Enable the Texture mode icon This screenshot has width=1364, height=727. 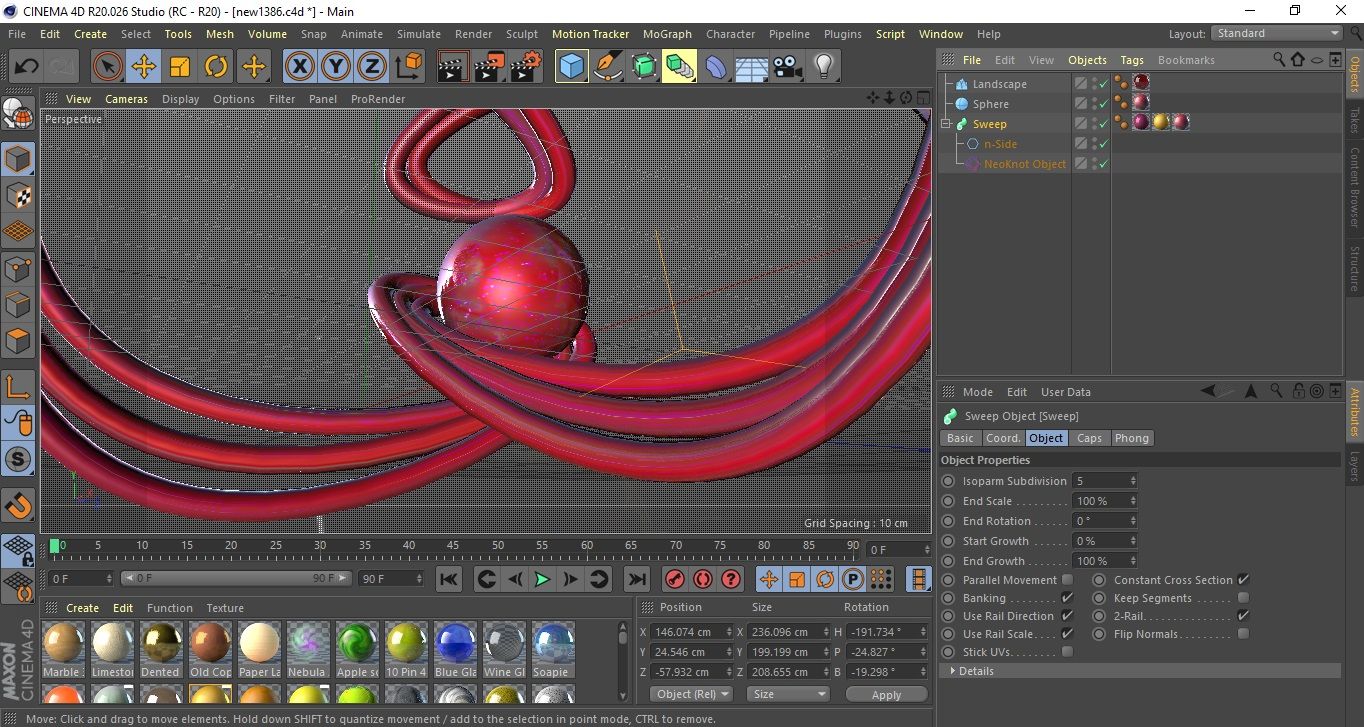point(18,196)
